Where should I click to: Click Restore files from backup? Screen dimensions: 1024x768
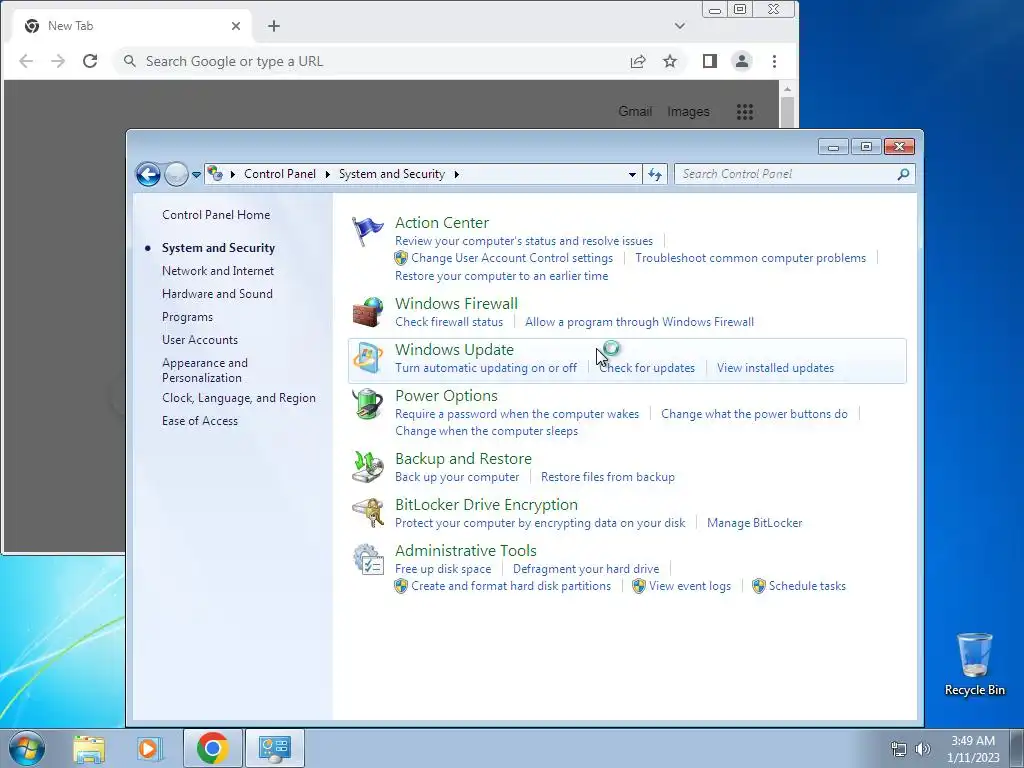[607, 477]
